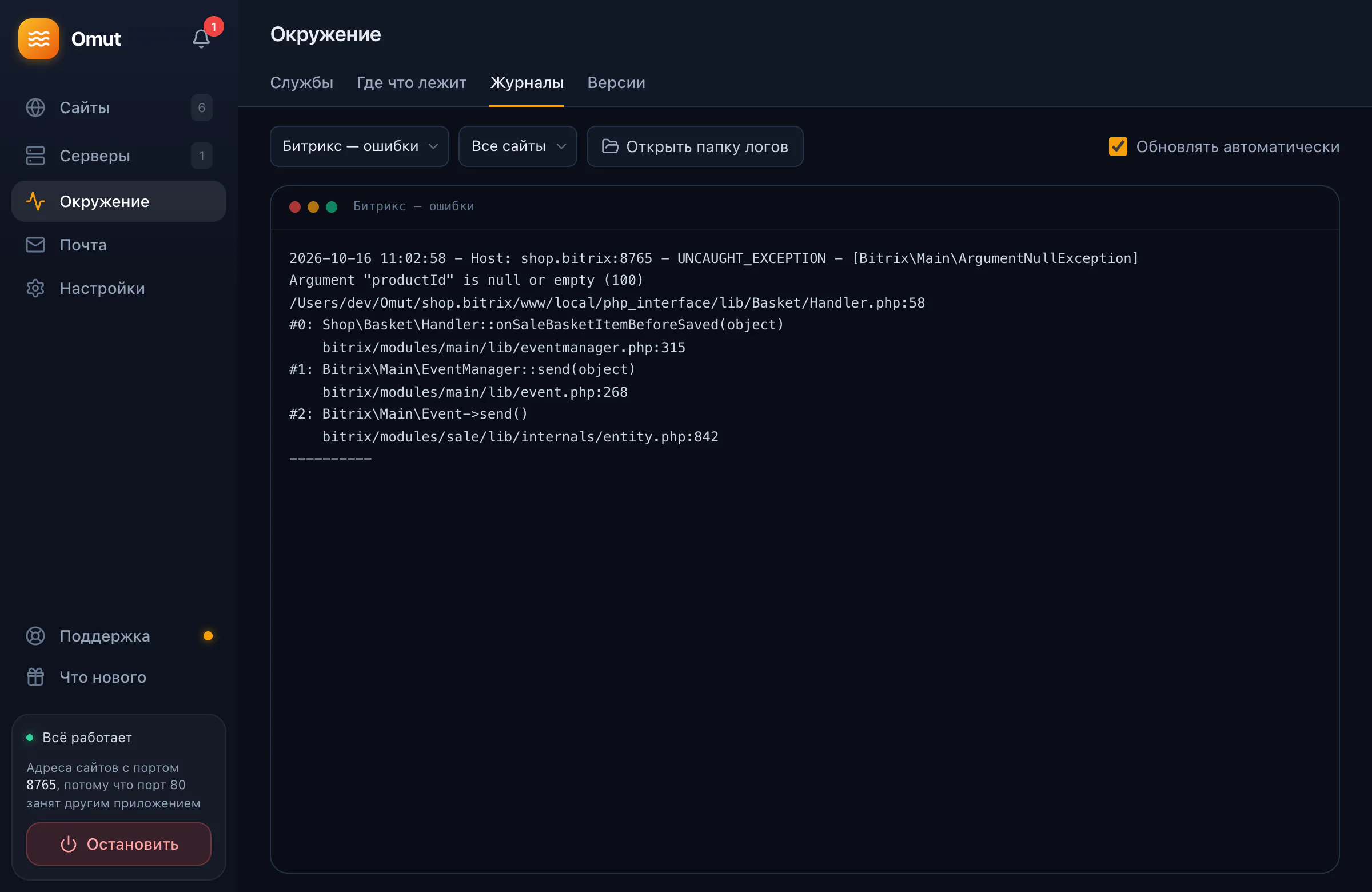Switch to the Версии tab
Screen dimensions: 1372x892
click(x=616, y=82)
